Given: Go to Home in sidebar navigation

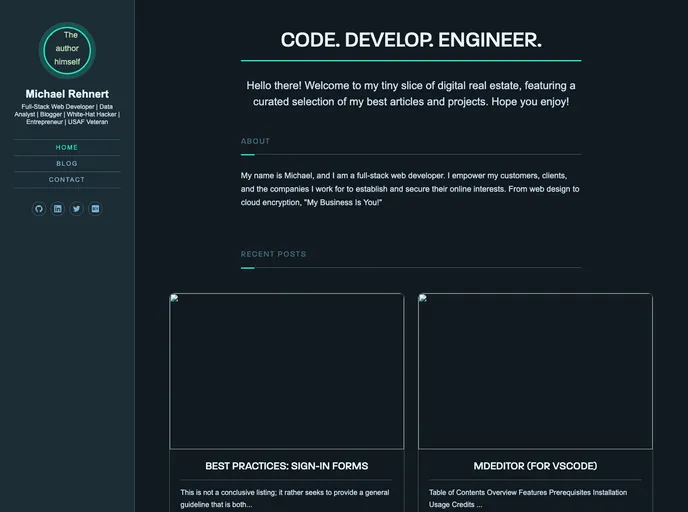Looking at the screenshot, I should pyautogui.click(x=67, y=147).
